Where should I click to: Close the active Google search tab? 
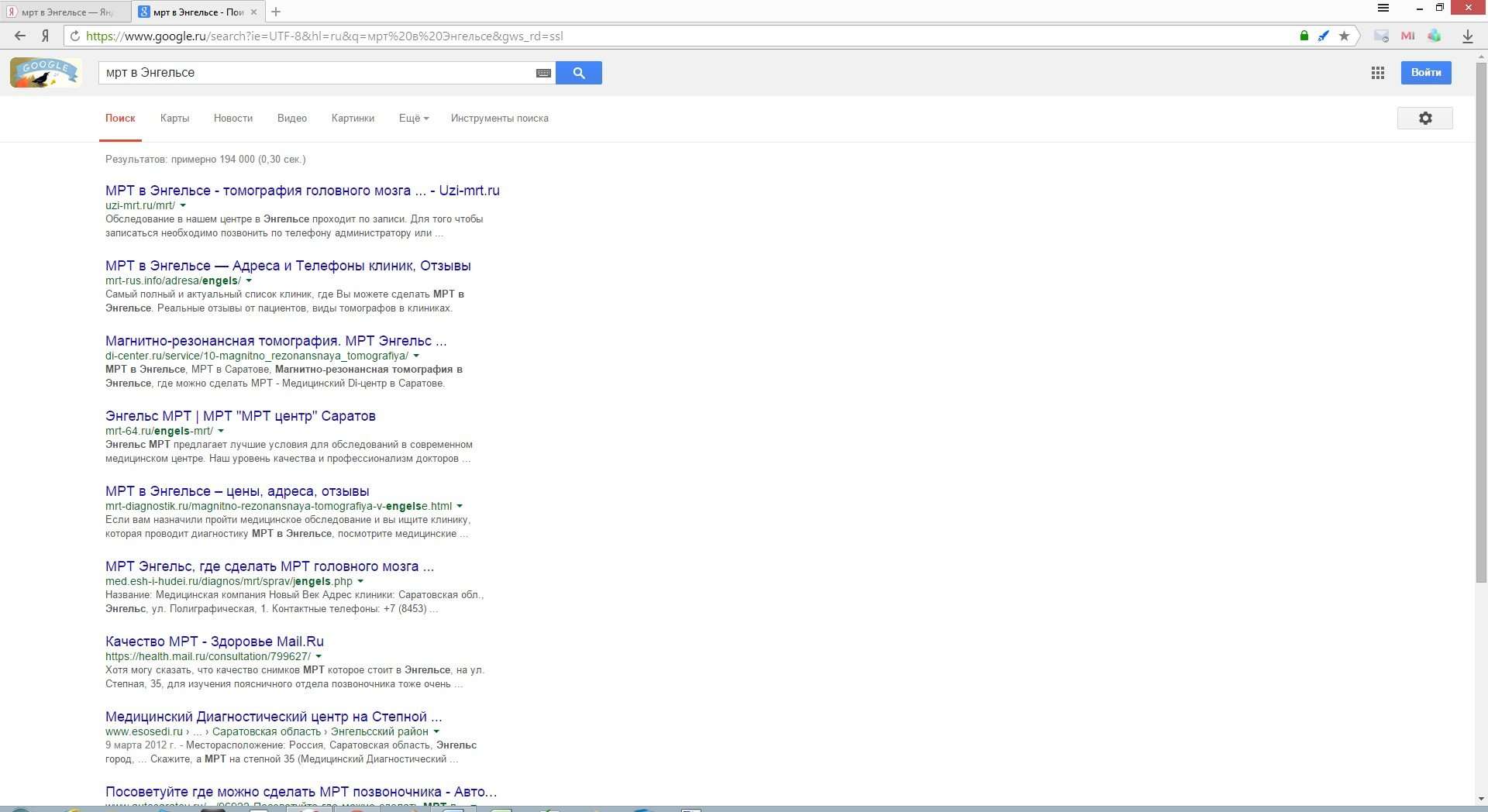(x=253, y=12)
